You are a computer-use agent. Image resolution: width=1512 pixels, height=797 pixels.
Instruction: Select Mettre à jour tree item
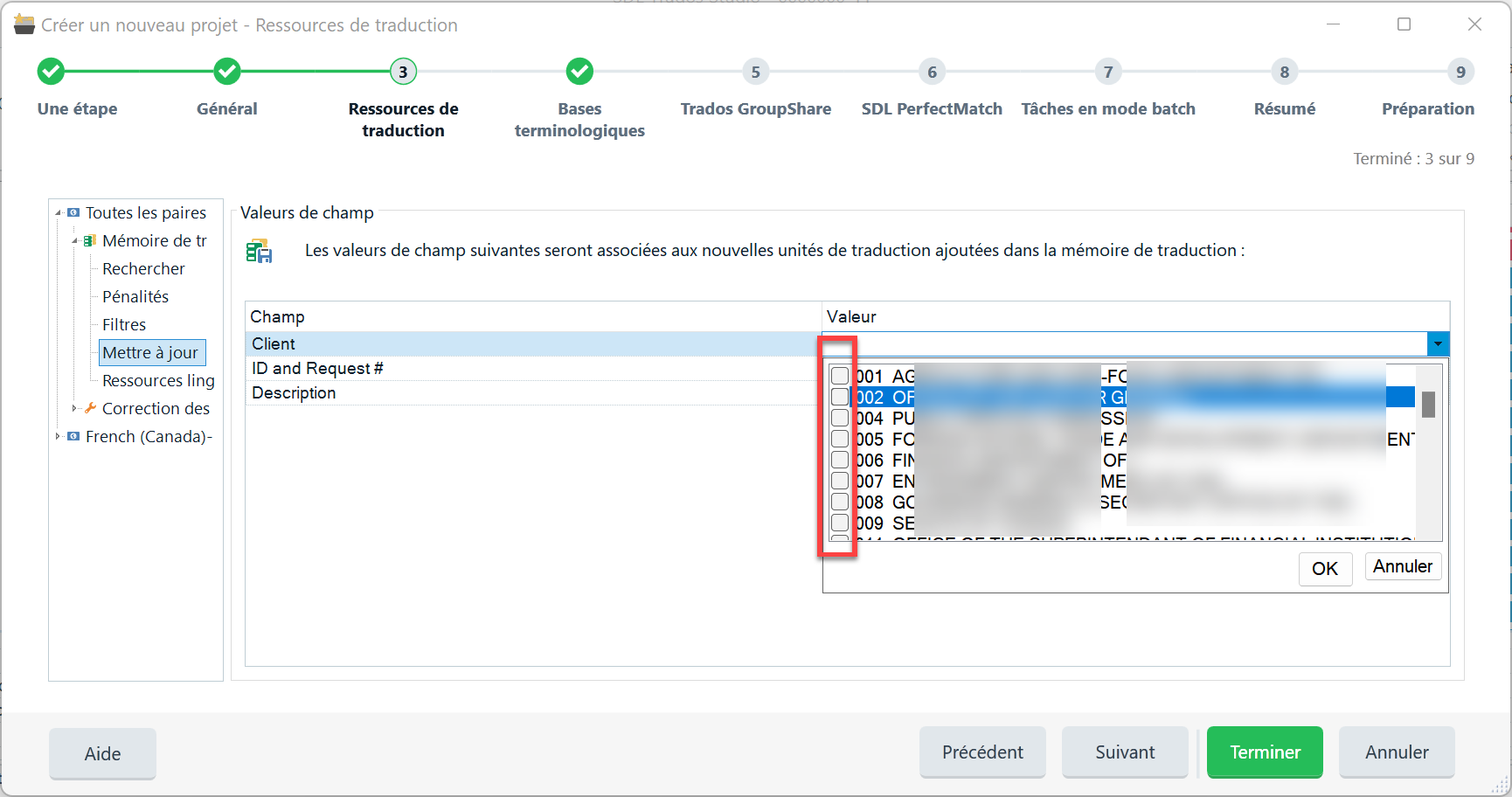[x=152, y=352]
